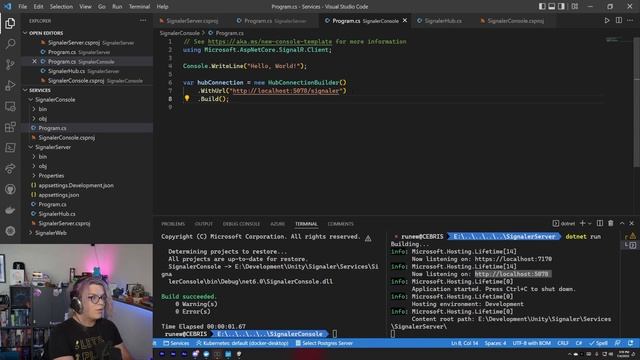Split the terminal pane
This screenshot has width=640, height=360.
[600, 223]
